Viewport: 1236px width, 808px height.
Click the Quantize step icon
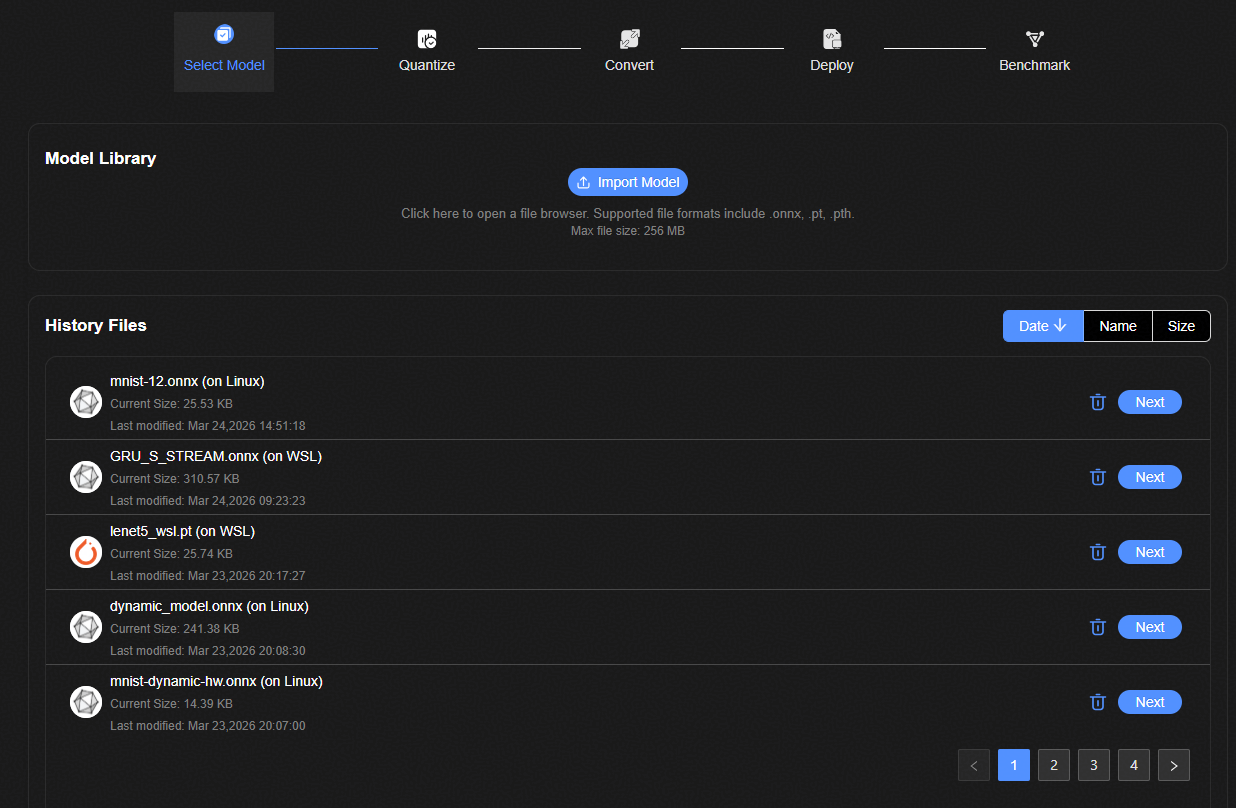[x=427, y=40]
